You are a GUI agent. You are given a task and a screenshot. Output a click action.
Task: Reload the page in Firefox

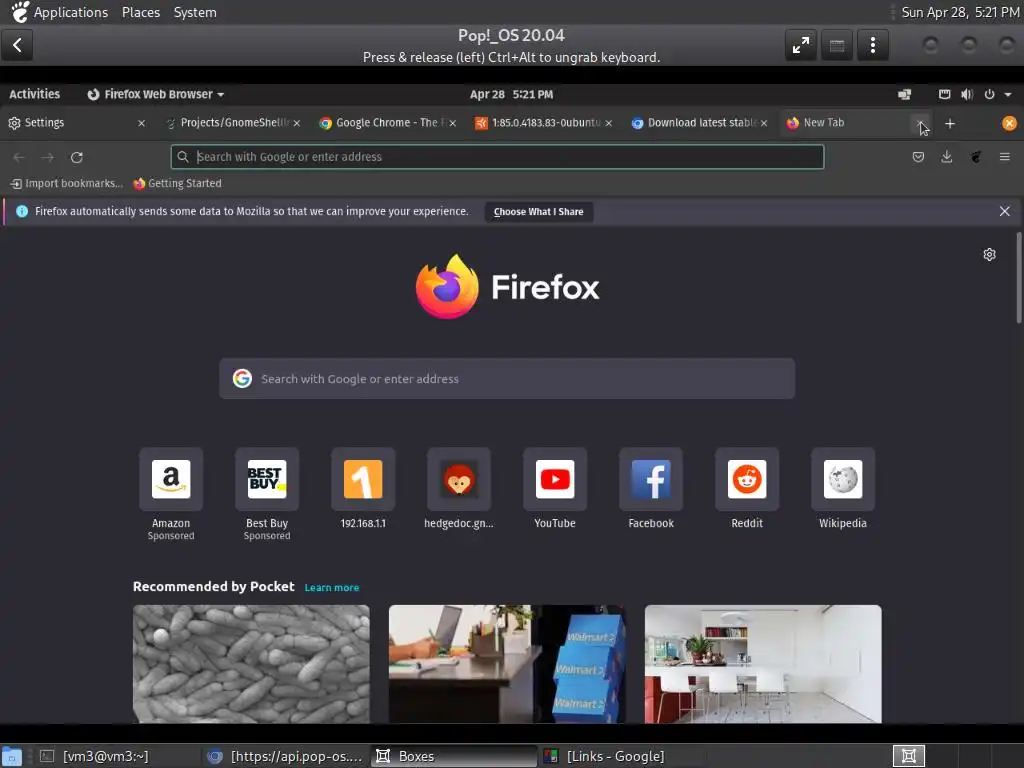point(76,157)
